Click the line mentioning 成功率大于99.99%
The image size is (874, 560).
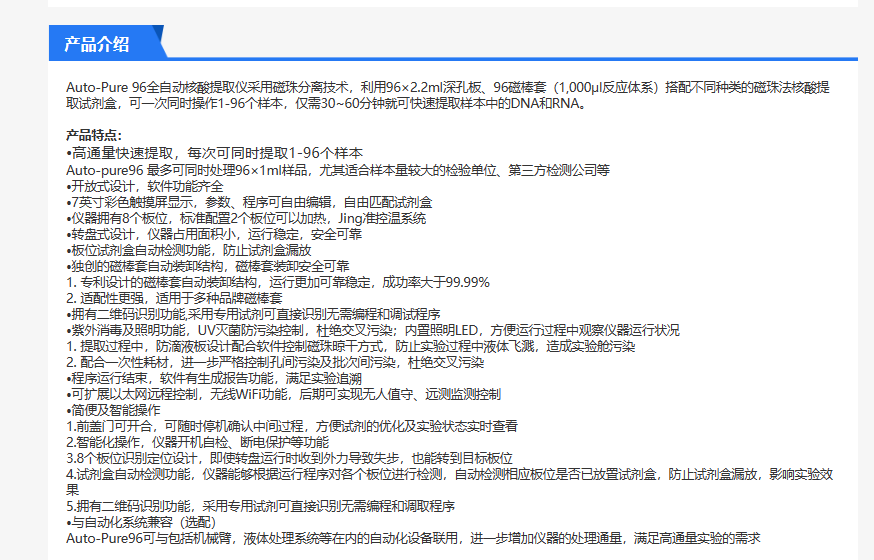click(x=278, y=282)
